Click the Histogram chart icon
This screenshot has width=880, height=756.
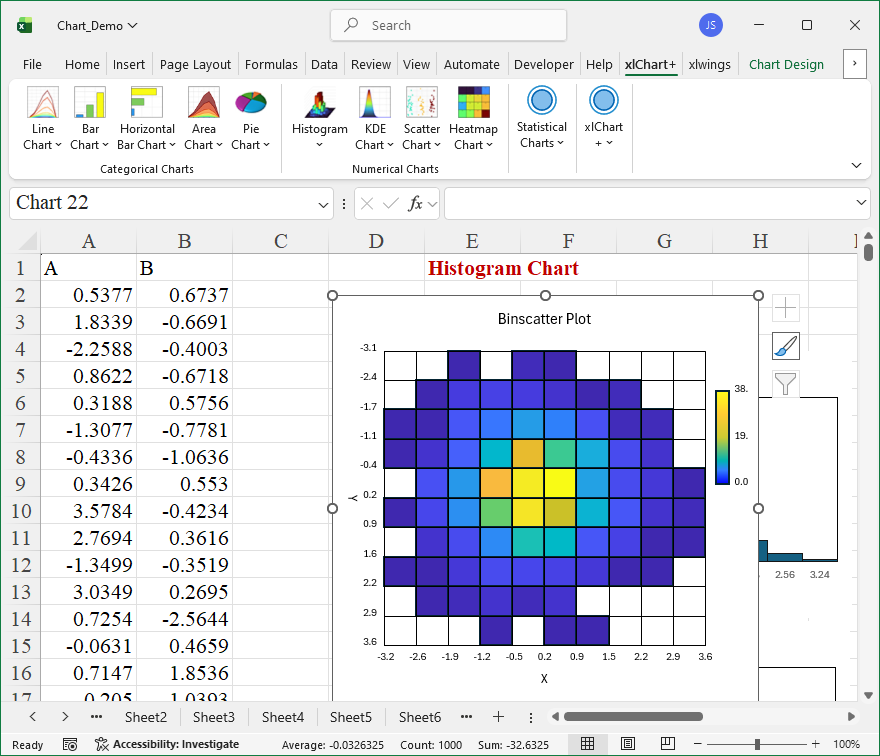click(319, 104)
